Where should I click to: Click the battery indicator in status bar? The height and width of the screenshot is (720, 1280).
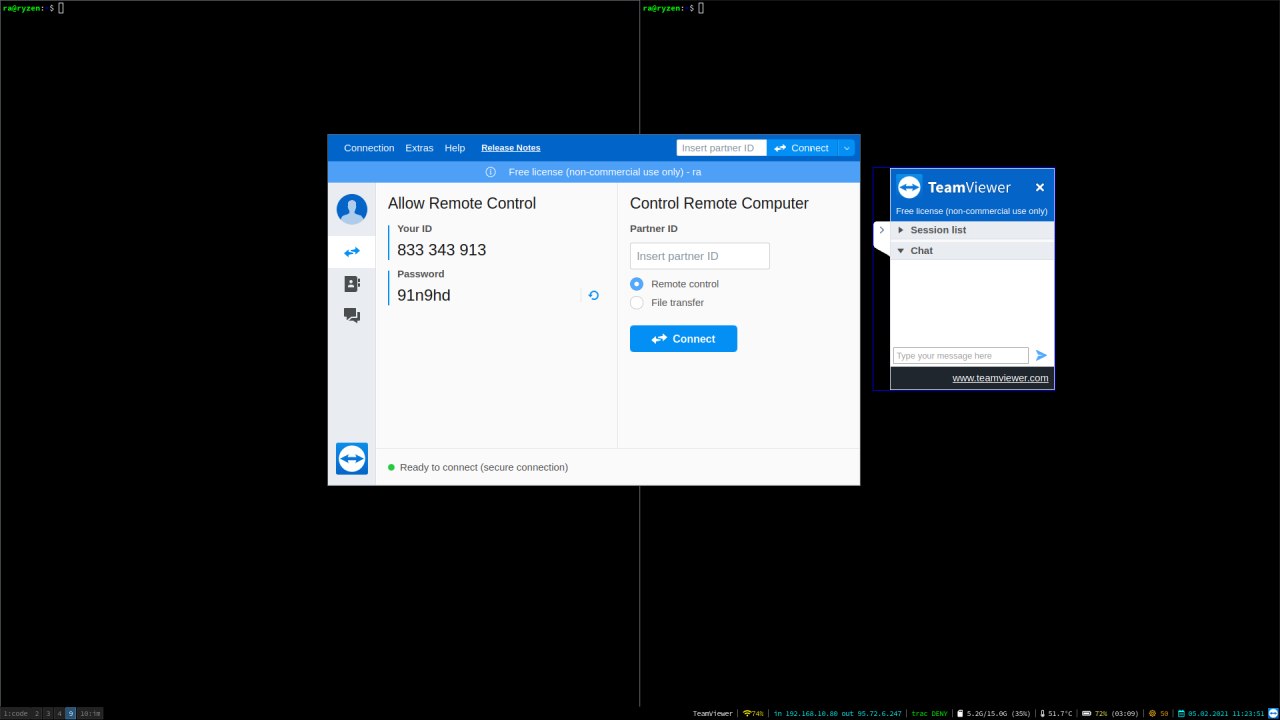(1110, 713)
